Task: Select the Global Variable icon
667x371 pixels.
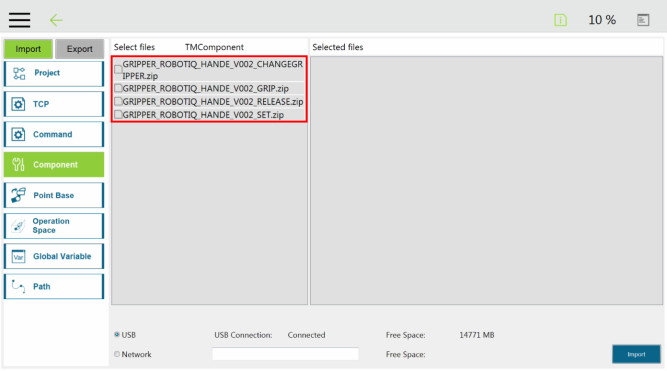Action: (18, 257)
